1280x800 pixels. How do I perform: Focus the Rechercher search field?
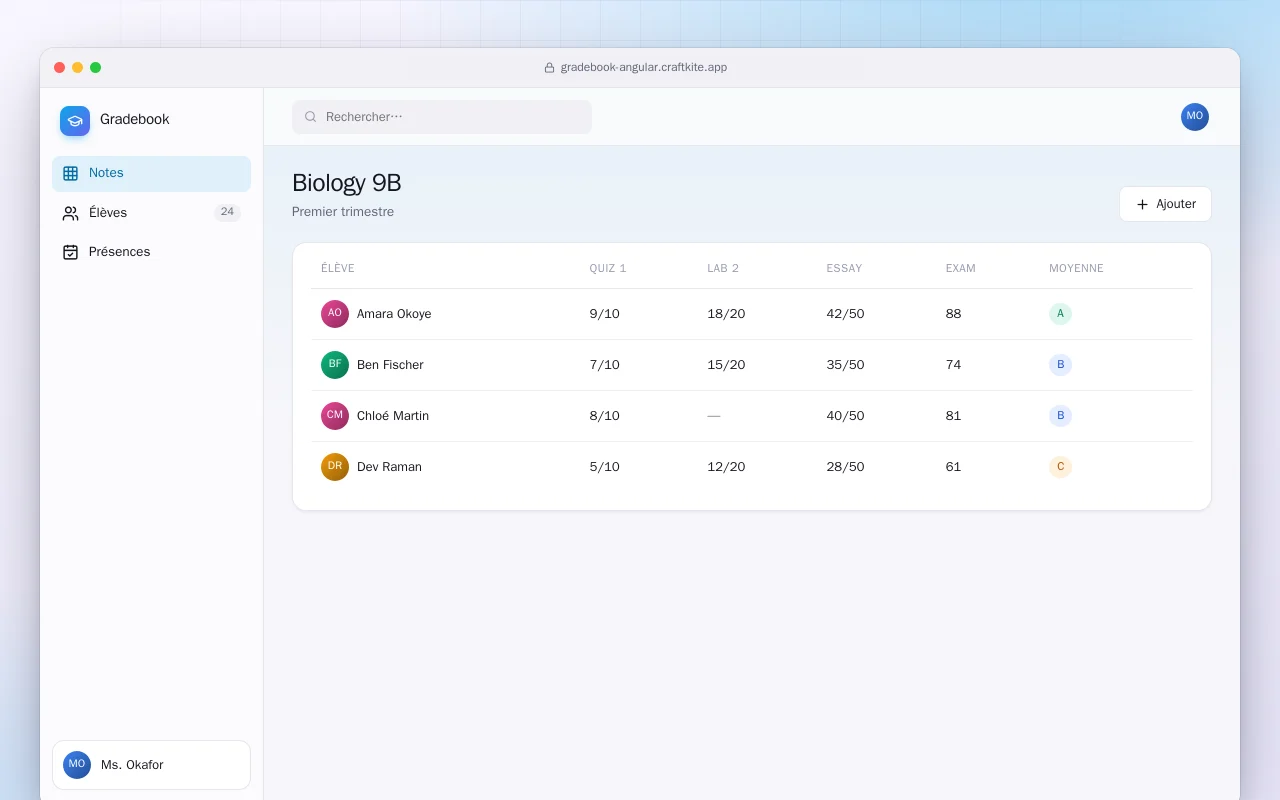[x=442, y=117]
